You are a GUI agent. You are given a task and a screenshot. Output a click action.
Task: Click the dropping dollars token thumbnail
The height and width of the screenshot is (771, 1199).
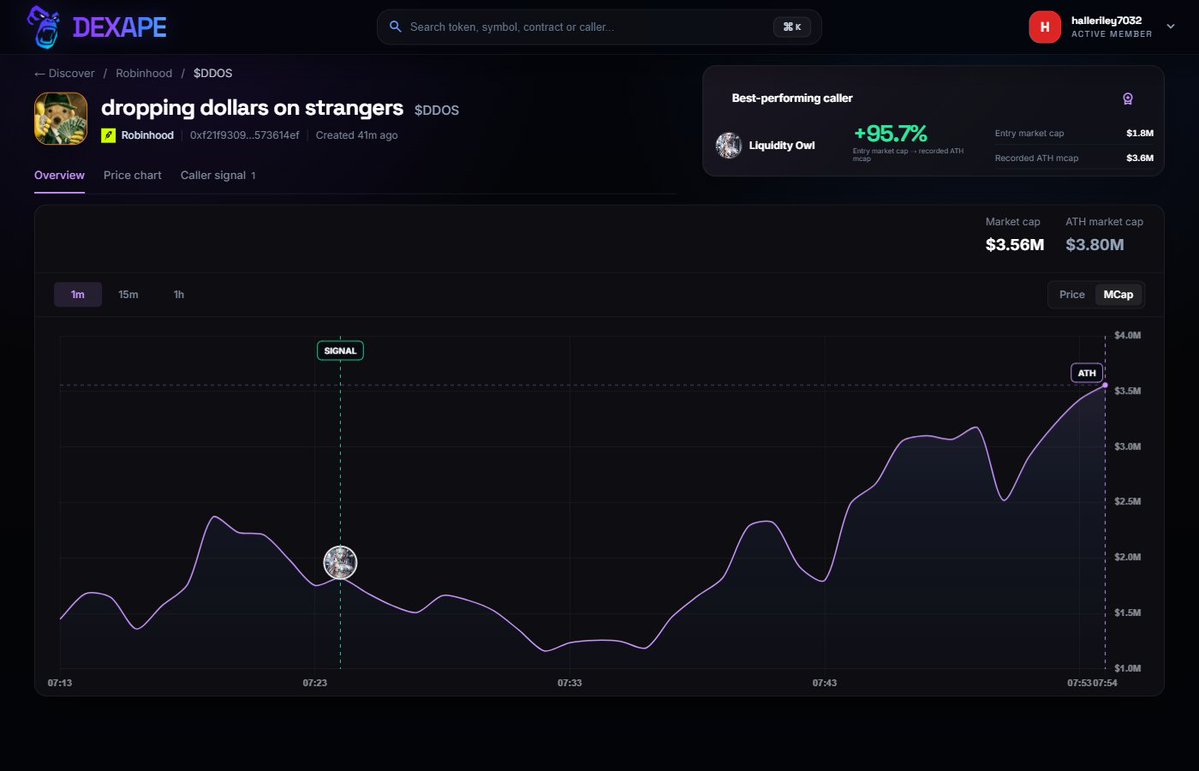60,119
